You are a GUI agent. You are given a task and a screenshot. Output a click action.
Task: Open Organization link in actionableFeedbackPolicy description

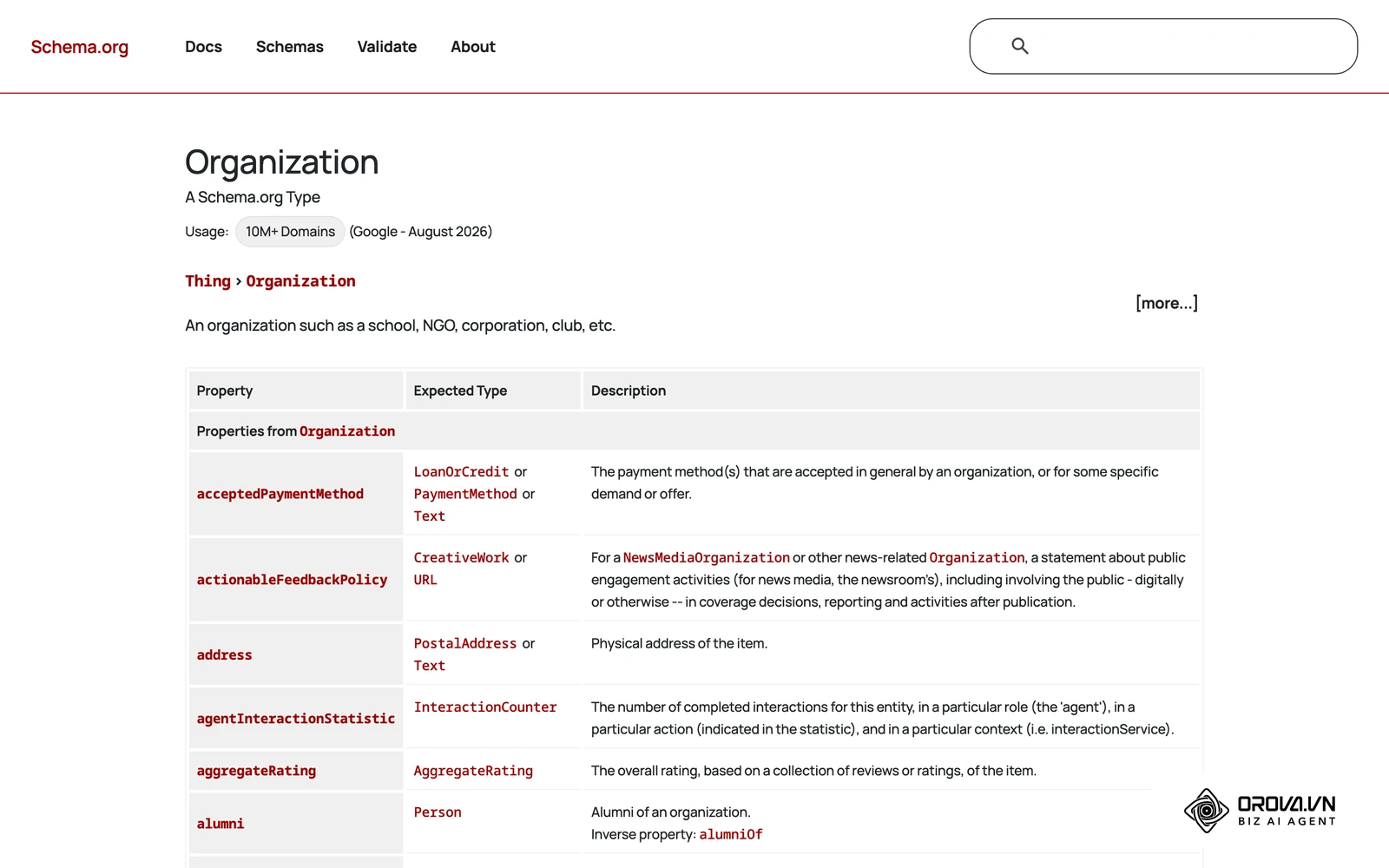pos(978,558)
